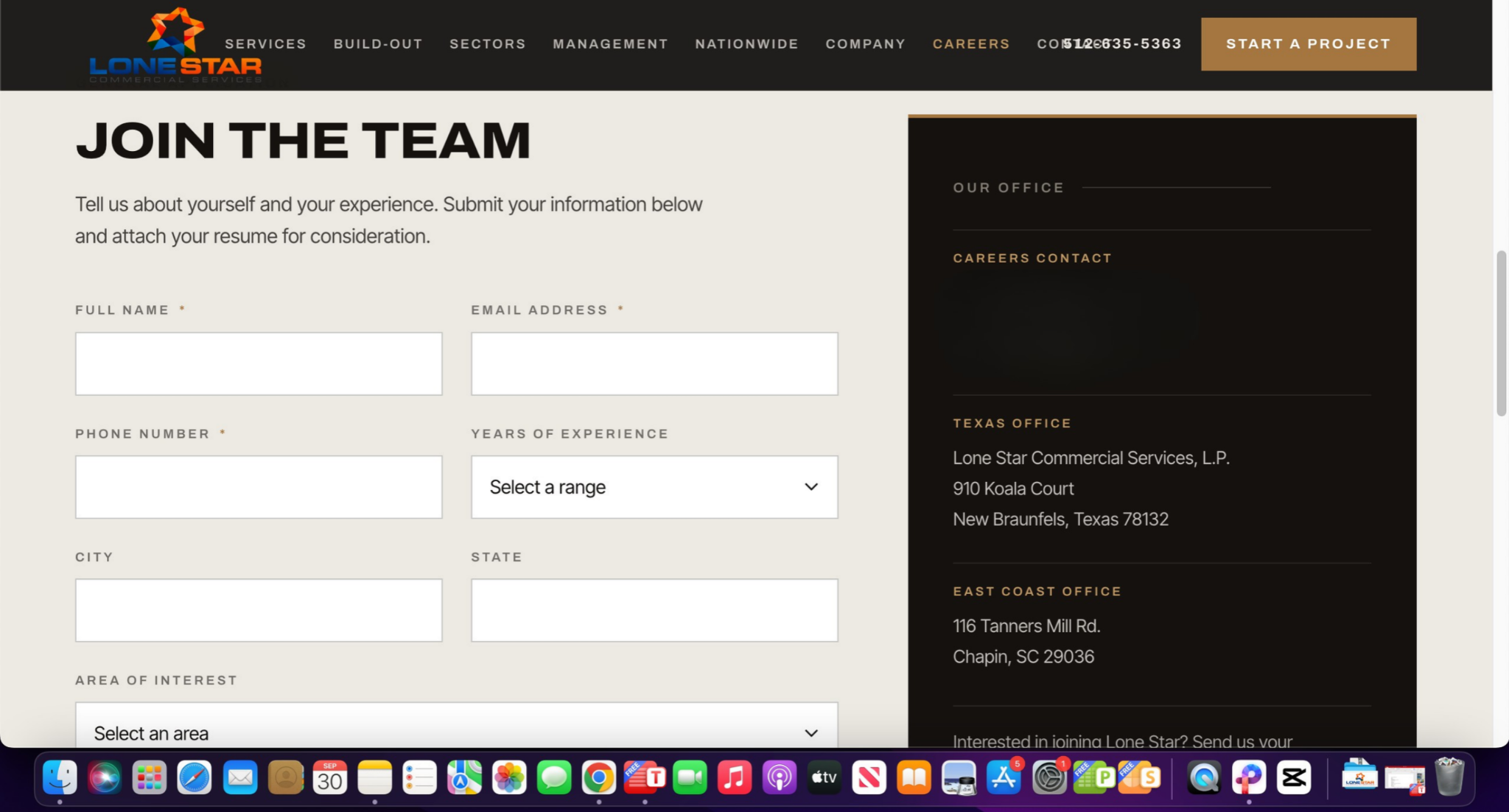Viewport: 1509px width, 812px height.
Task: Go to the Nationwide page
Action: (x=746, y=44)
